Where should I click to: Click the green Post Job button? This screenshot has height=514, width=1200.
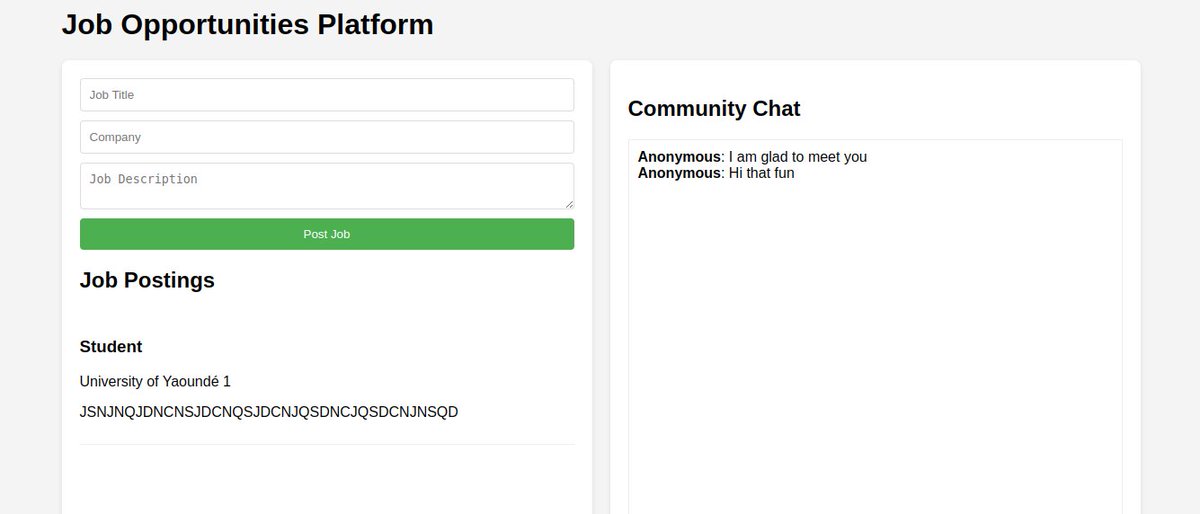tap(327, 234)
